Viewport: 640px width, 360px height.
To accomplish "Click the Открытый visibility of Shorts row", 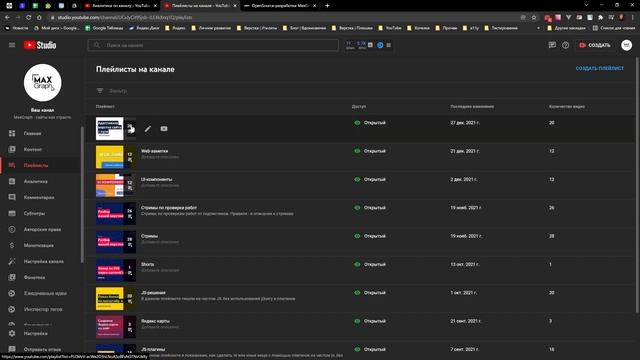I will 371,264.
